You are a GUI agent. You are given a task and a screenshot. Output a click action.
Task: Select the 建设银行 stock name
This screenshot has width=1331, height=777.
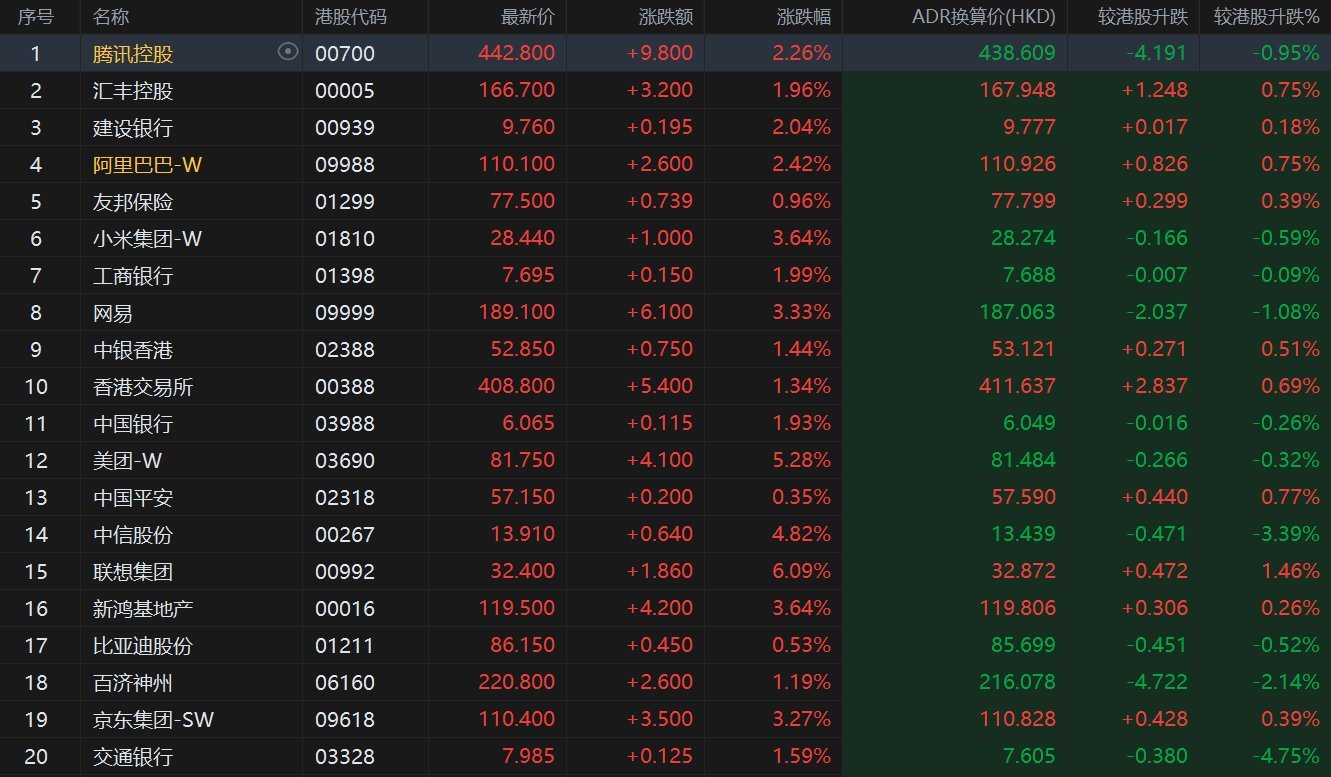coord(133,128)
